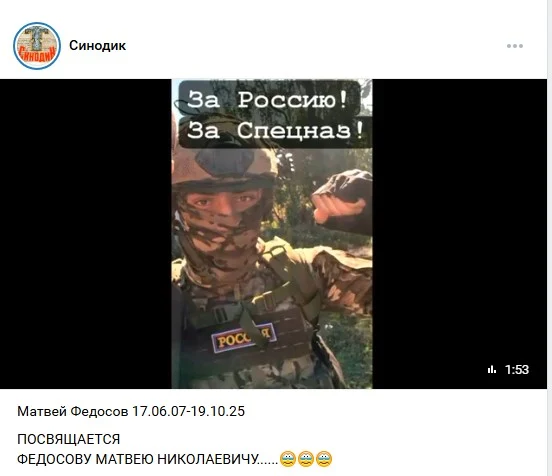
Task: Click the second crying emoji
Action: 306,459
